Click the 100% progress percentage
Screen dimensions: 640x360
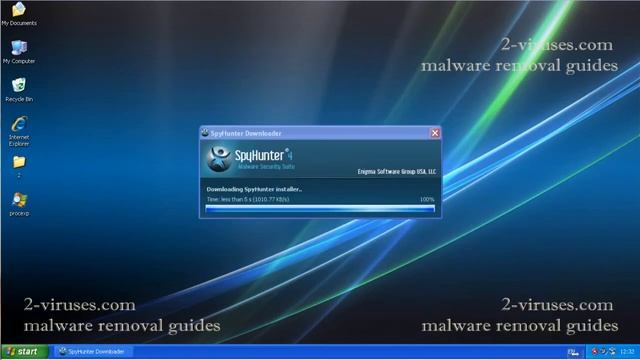click(x=427, y=200)
